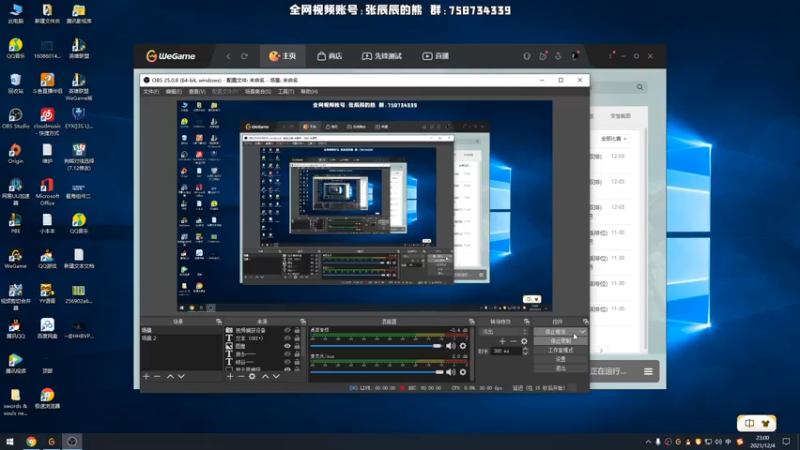Click the Windows Start button
This screenshot has height=450, width=800.
point(10,442)
